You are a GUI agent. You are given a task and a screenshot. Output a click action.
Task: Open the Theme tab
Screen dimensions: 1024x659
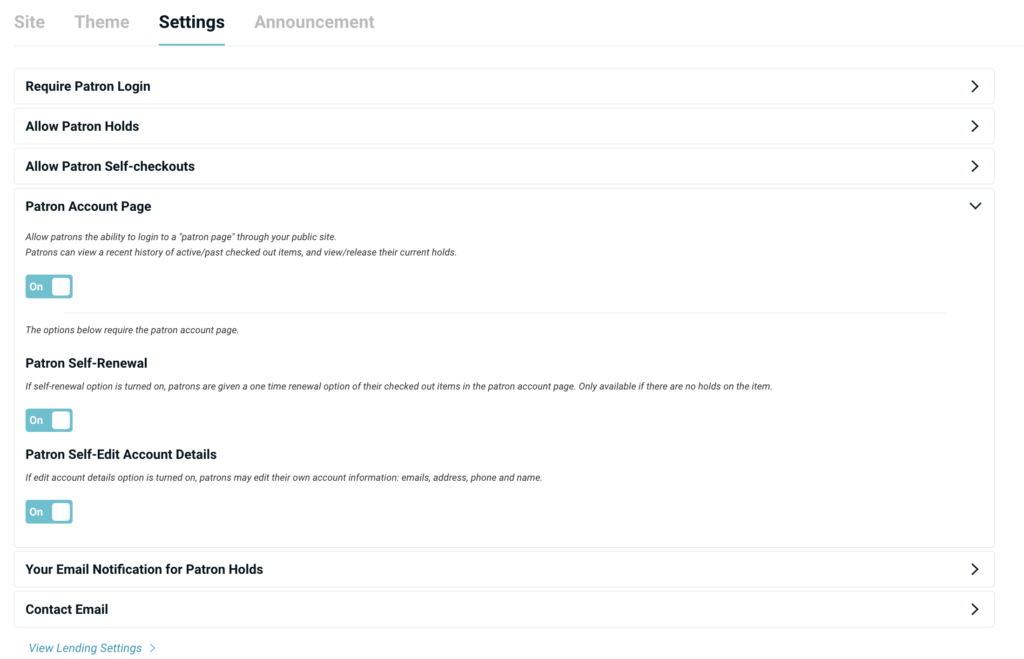click(102, 22)
